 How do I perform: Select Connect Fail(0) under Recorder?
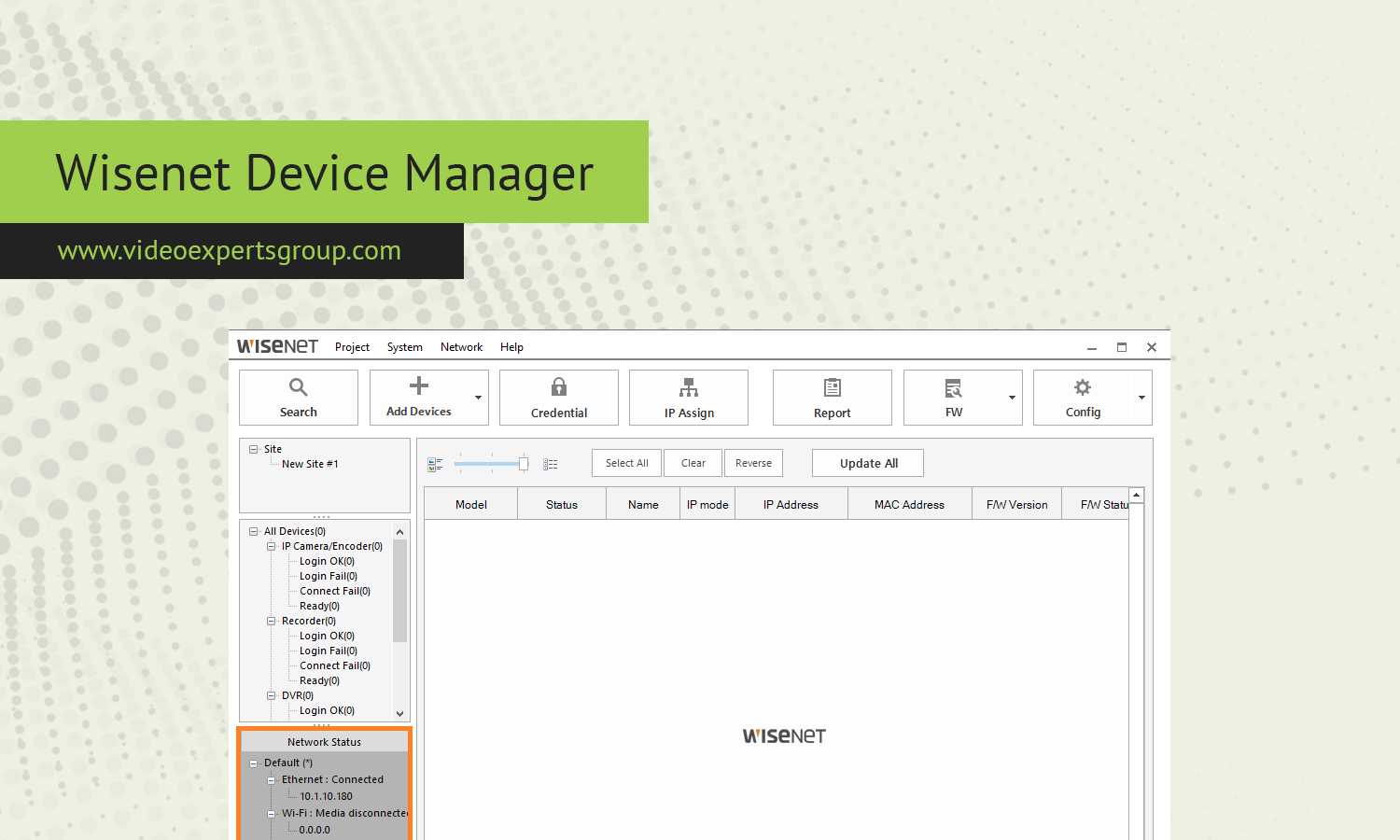(x=334, y=665)
